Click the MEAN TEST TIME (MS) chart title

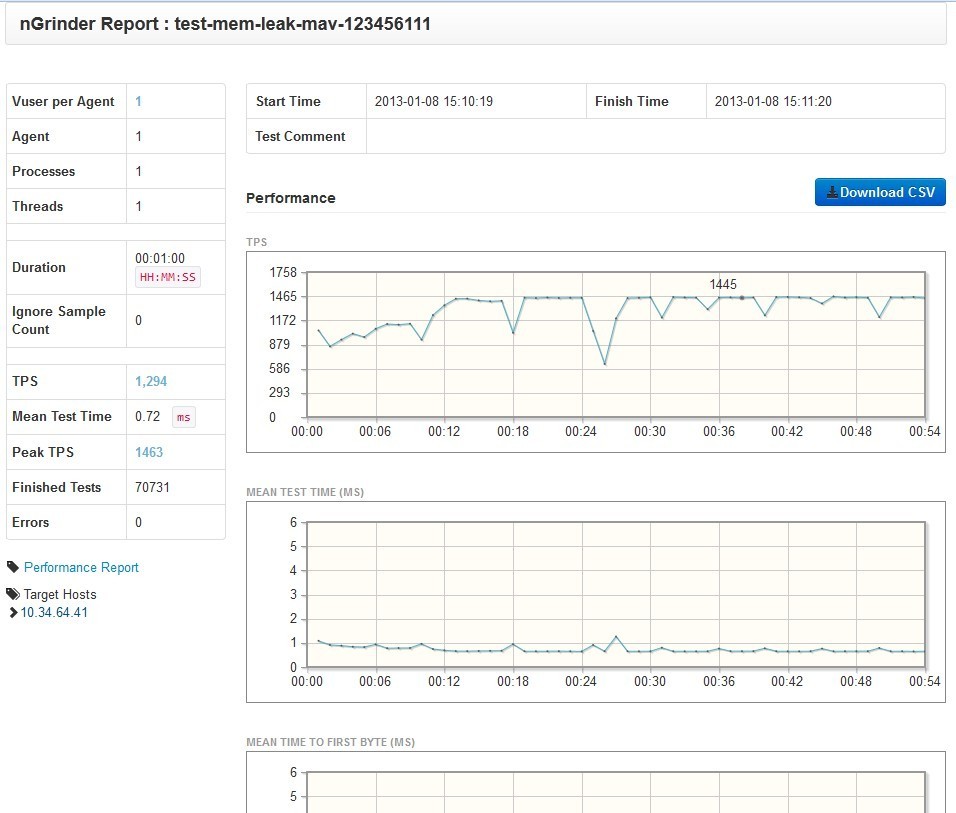point(305,492)
